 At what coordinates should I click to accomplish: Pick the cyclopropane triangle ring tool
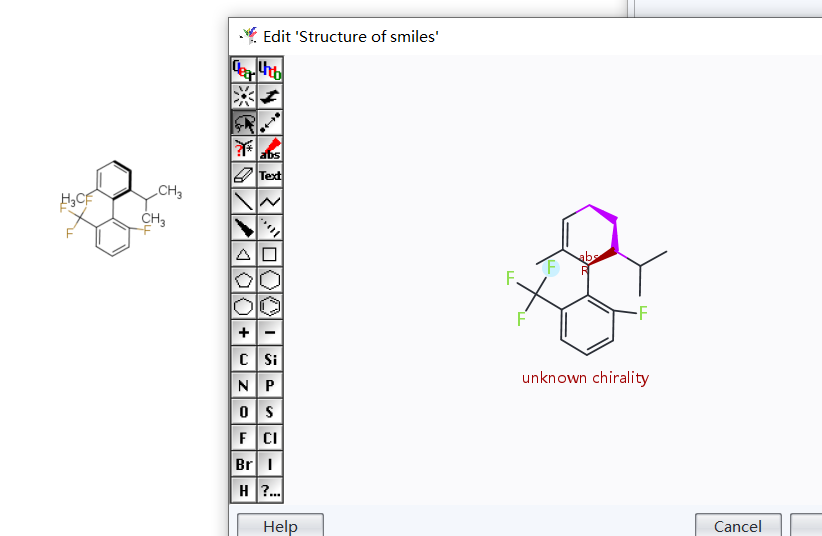(x=243, y=254)
